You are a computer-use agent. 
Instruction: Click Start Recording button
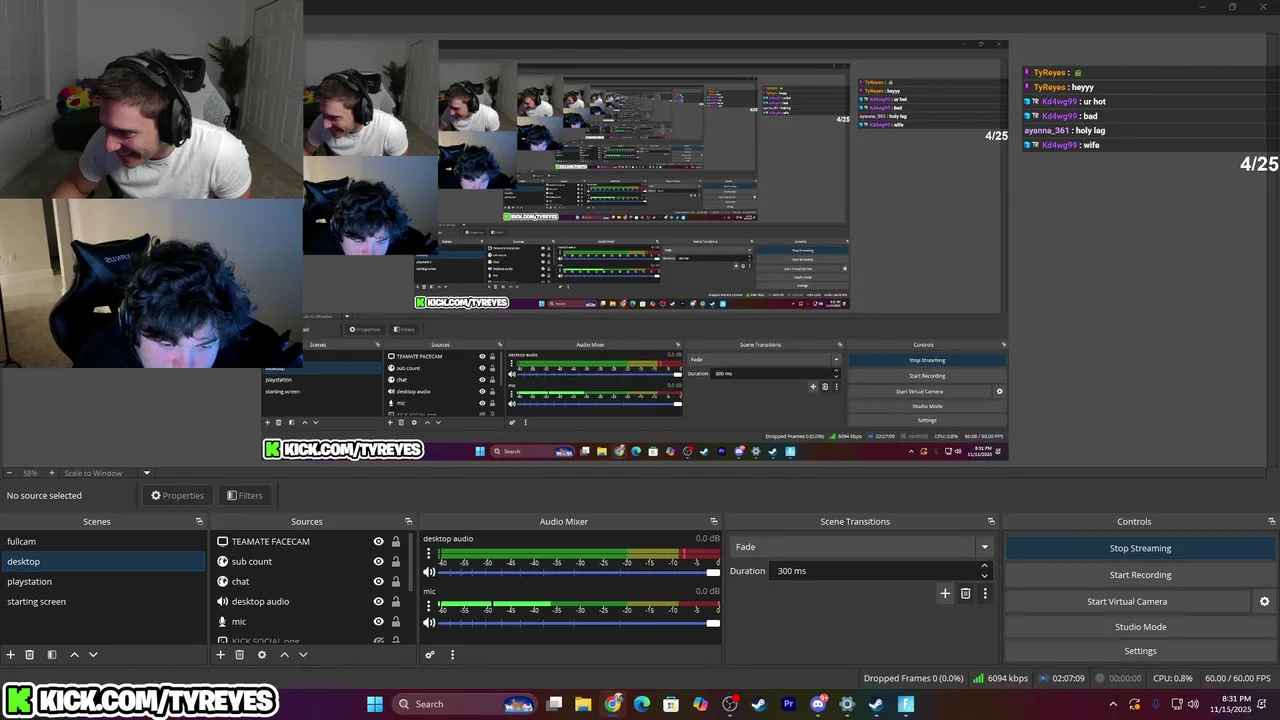1140,575
